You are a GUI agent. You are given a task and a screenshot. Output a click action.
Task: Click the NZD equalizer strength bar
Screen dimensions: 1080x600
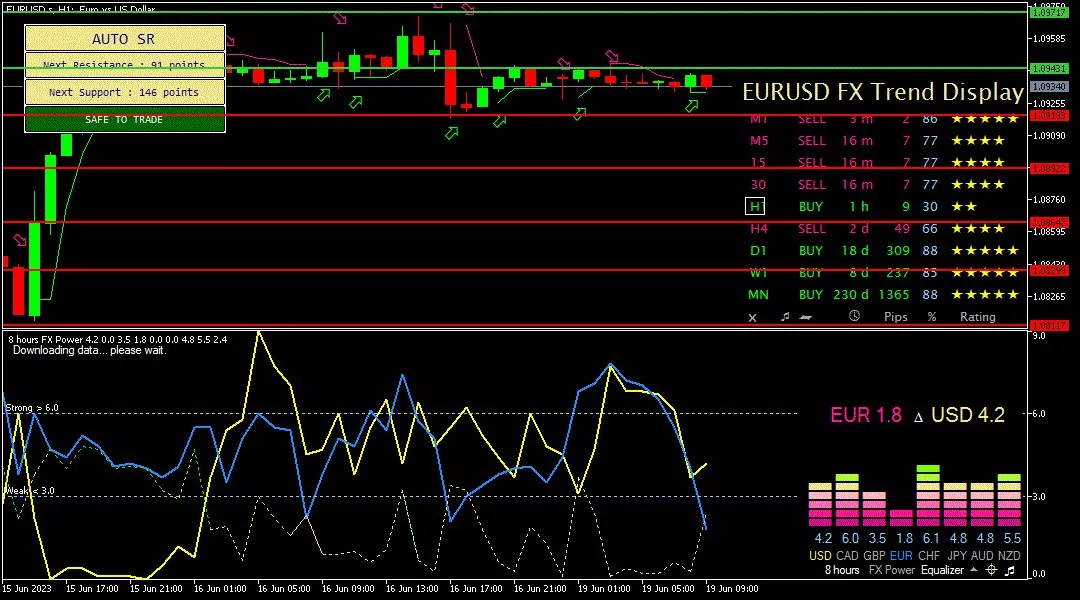coord(1009,500)
